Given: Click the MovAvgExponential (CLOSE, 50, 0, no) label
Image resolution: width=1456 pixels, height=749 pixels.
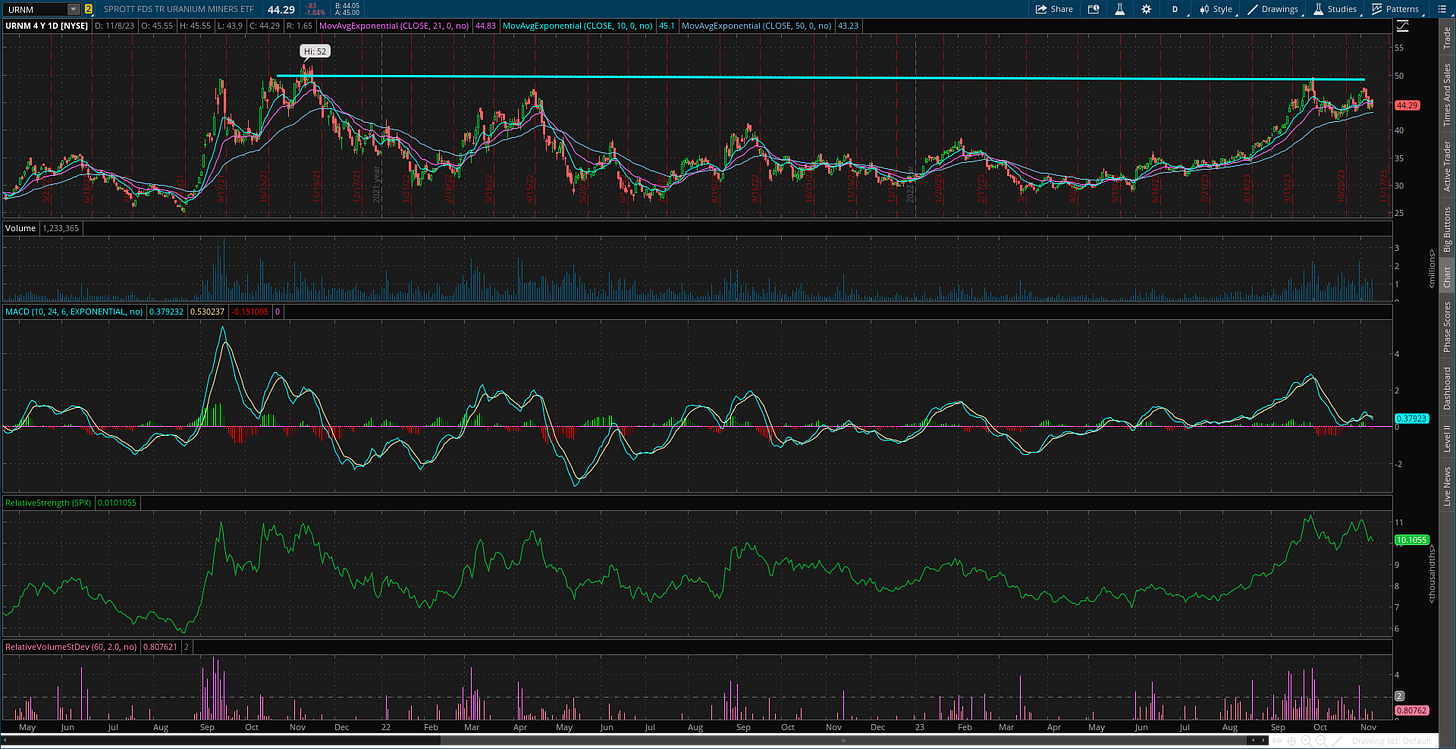Looking at the screenshot, I should [x=756, y=25].
